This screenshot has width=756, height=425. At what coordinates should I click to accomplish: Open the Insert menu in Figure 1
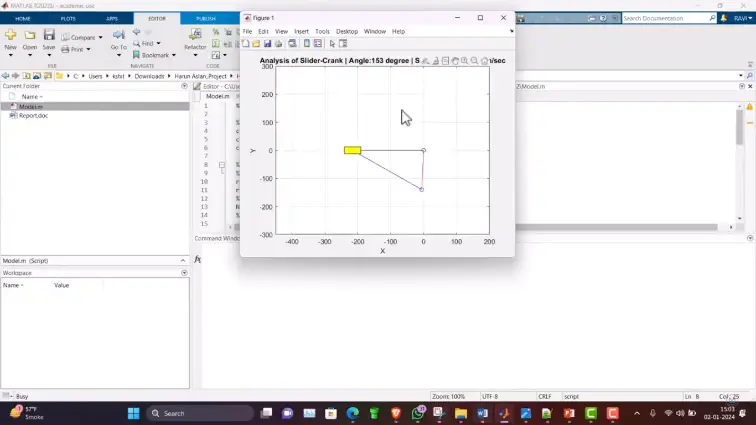tap(301, 31)
